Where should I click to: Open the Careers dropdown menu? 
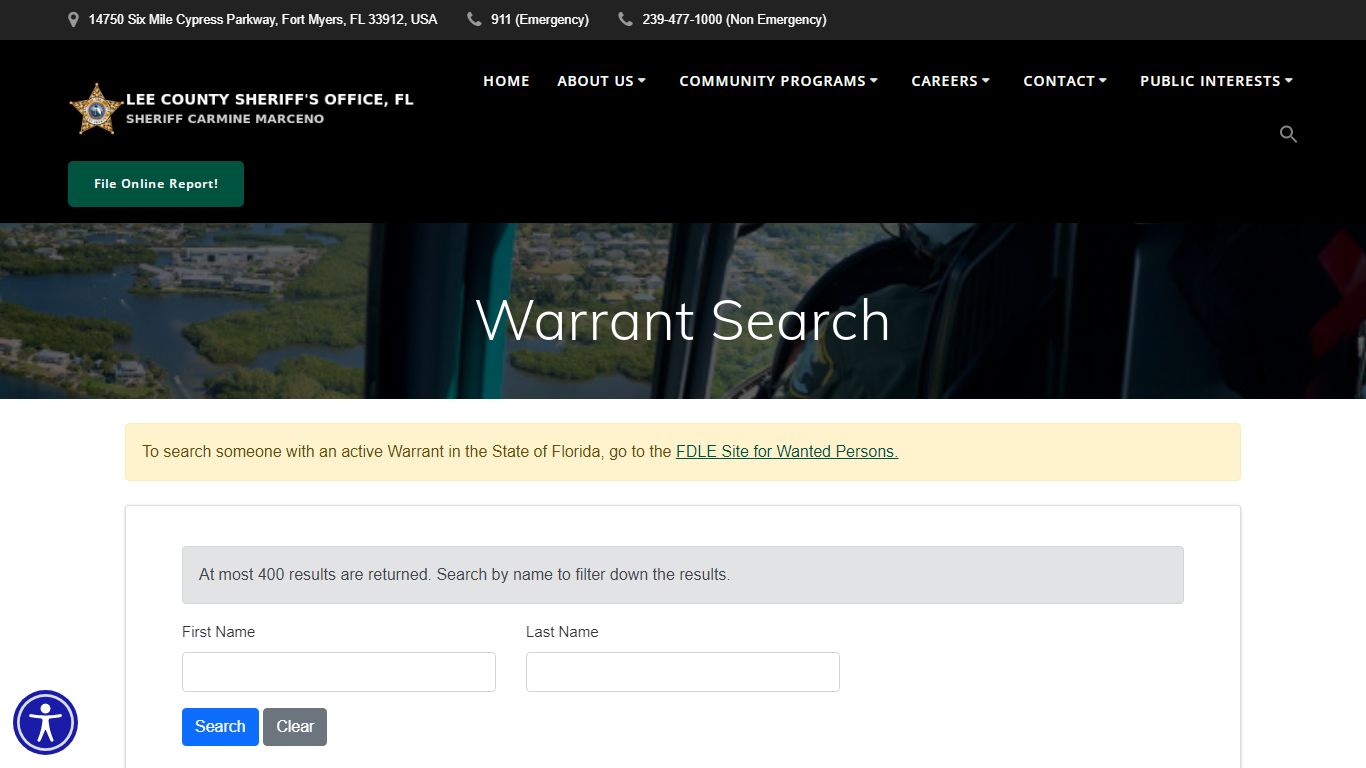951,81
